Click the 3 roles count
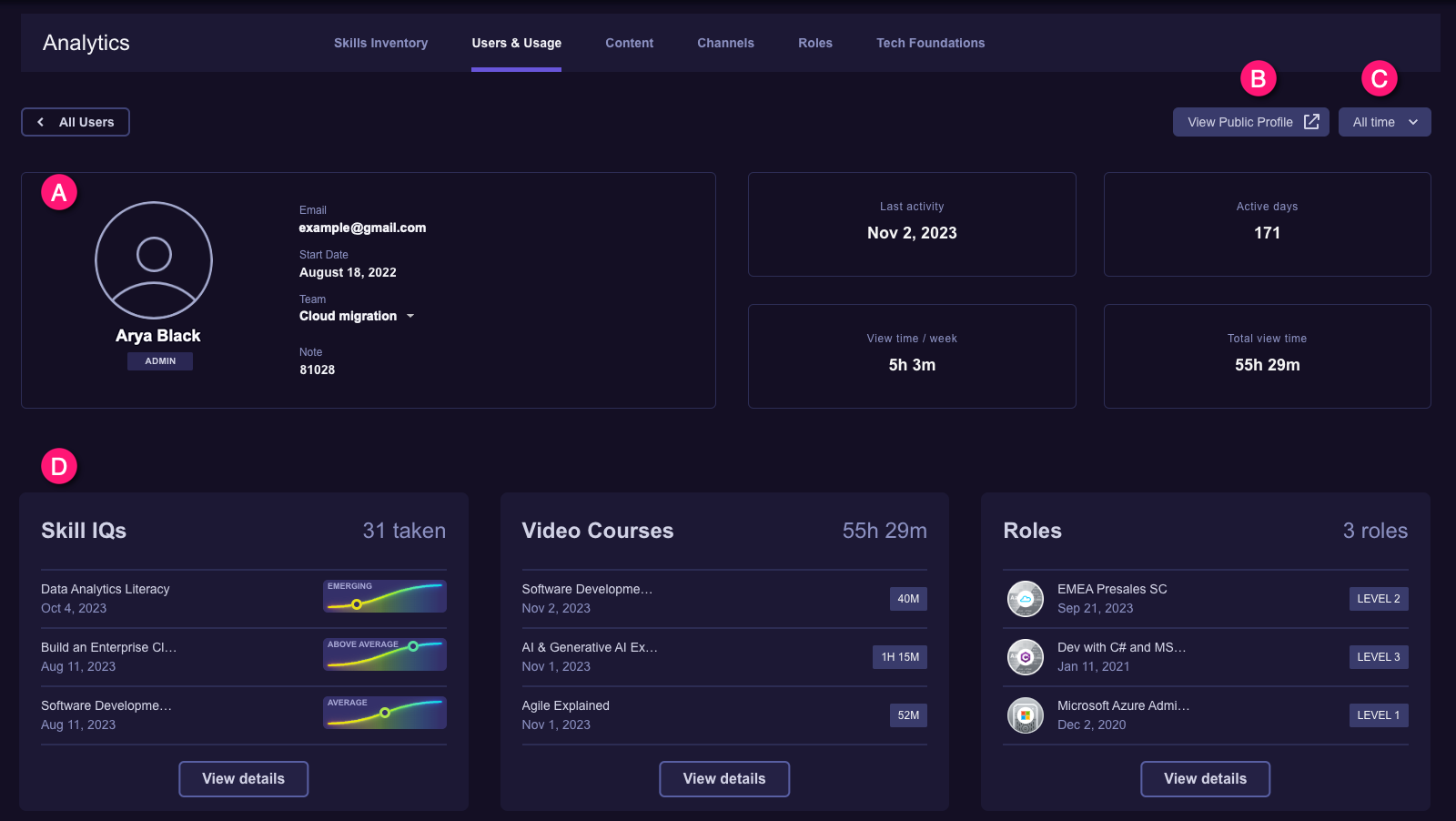This screenshot has height=821, width=1456. (1375, 531)
